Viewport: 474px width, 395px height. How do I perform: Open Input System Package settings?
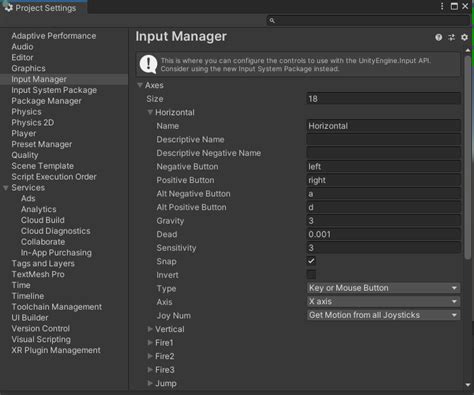tap(54, 90)
